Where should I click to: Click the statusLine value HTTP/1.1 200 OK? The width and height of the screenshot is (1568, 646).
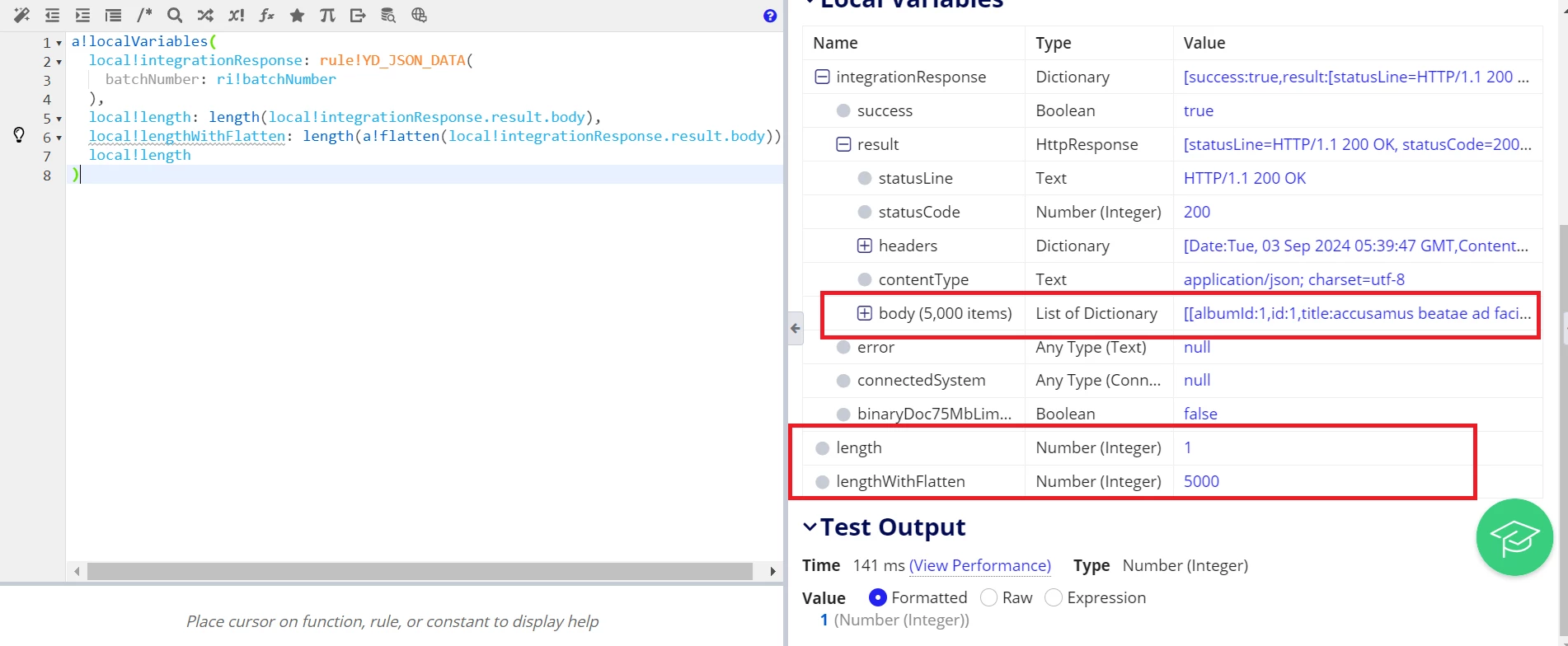coord(1245,178)
